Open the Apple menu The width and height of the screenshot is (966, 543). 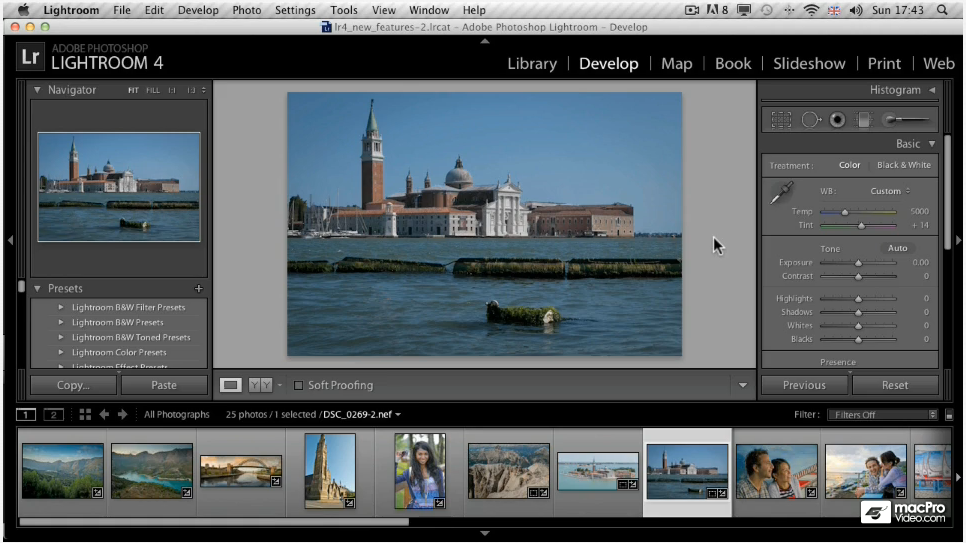pyautogui.click(x=23, y=10)
